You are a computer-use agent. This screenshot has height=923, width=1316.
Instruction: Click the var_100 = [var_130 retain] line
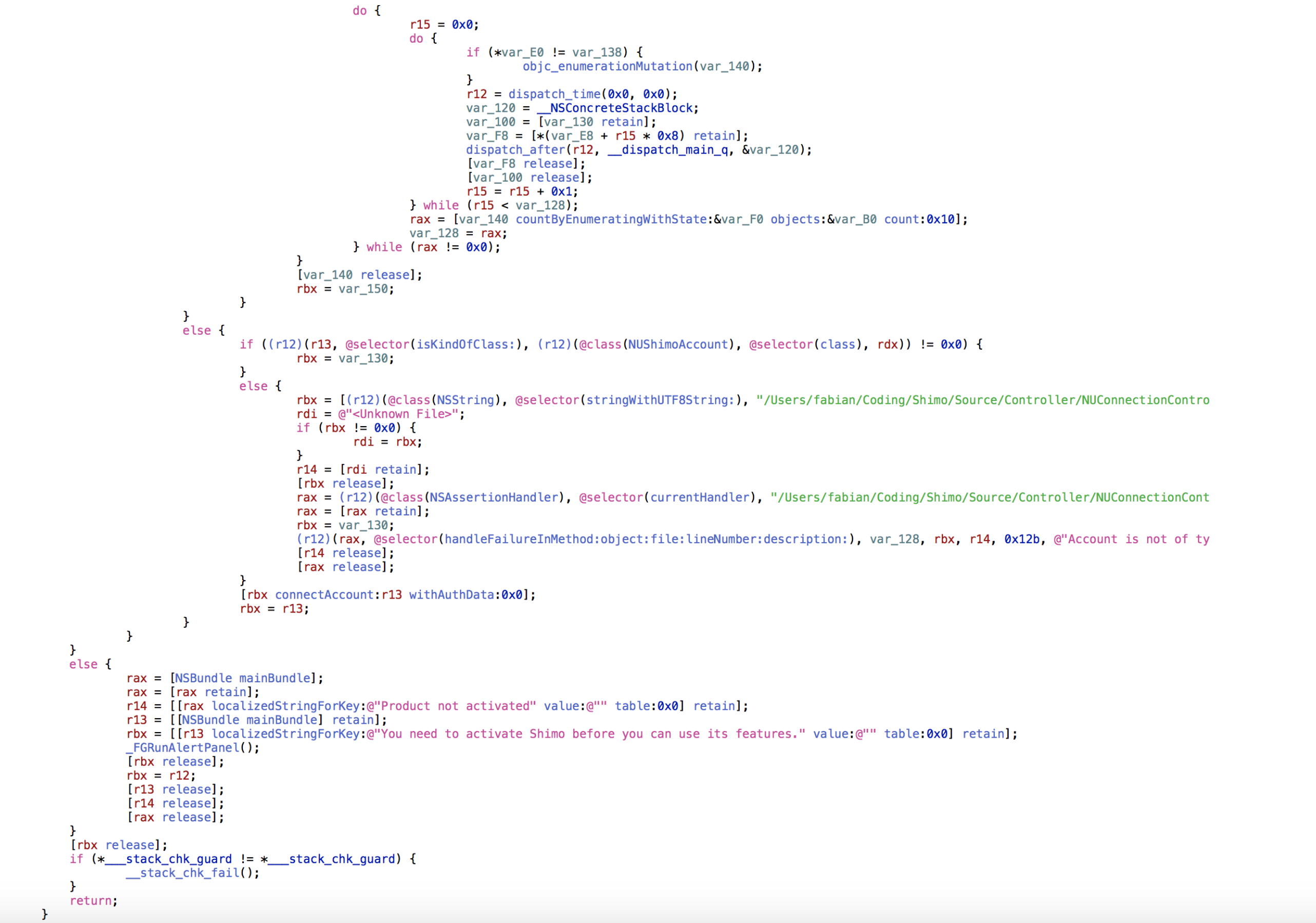(x=560, y=122)
